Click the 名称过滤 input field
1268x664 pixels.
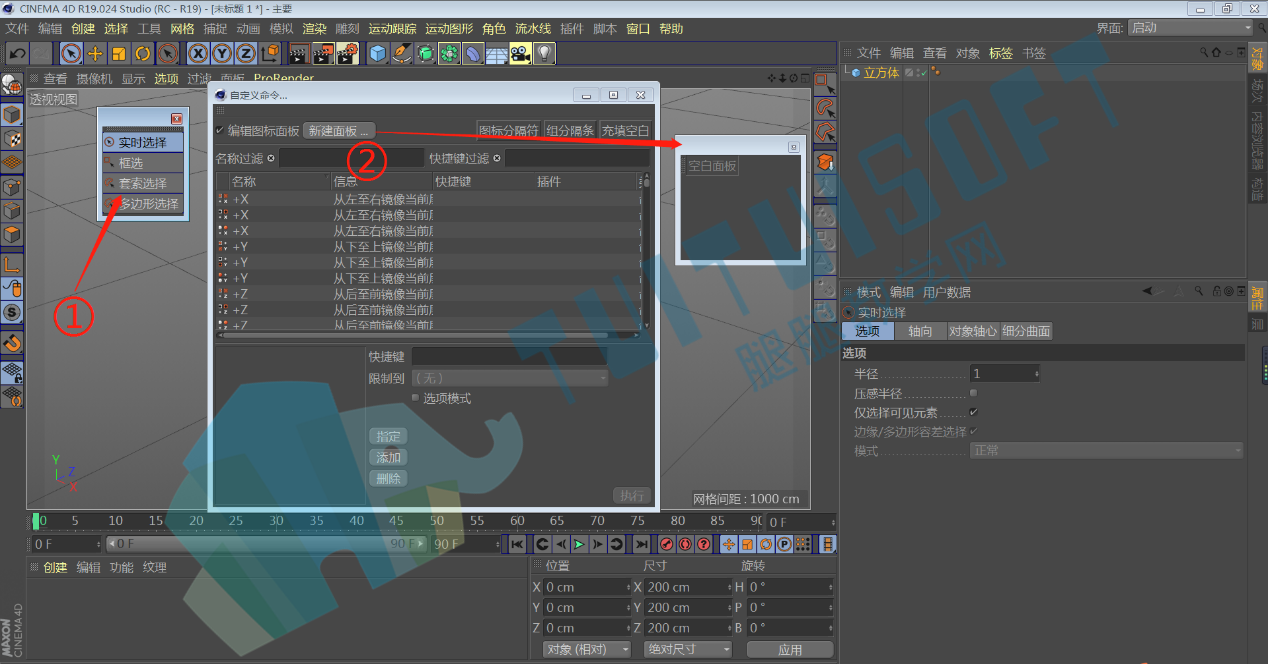tap(351, 158)
